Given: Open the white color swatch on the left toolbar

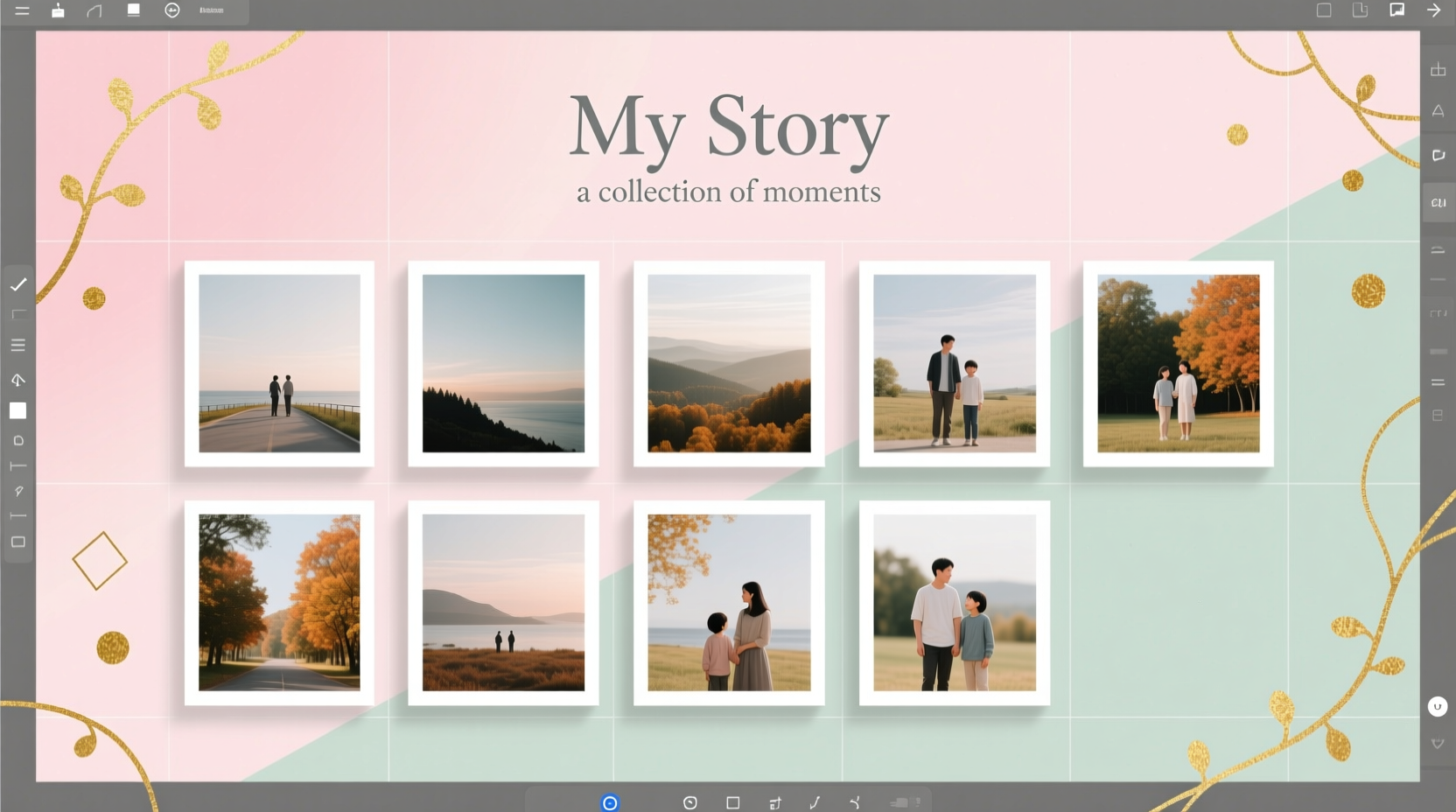Looking at the screenshot, I should point(19,410).
